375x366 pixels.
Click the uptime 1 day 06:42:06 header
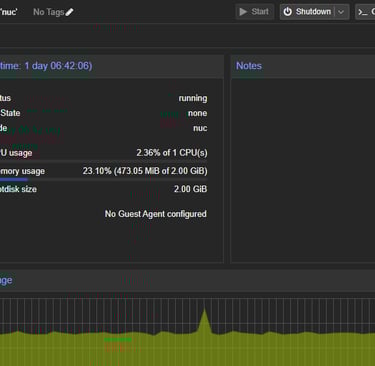46,66
